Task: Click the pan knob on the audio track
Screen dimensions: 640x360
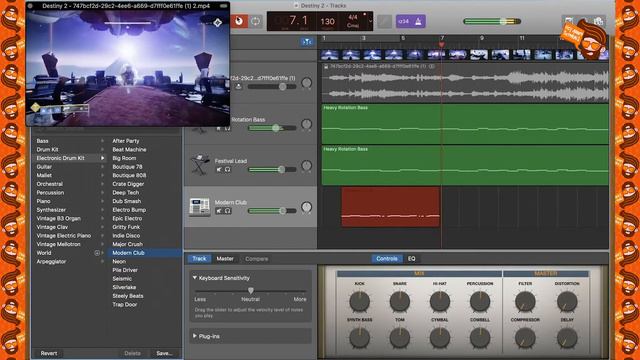Action: [306, 83]
